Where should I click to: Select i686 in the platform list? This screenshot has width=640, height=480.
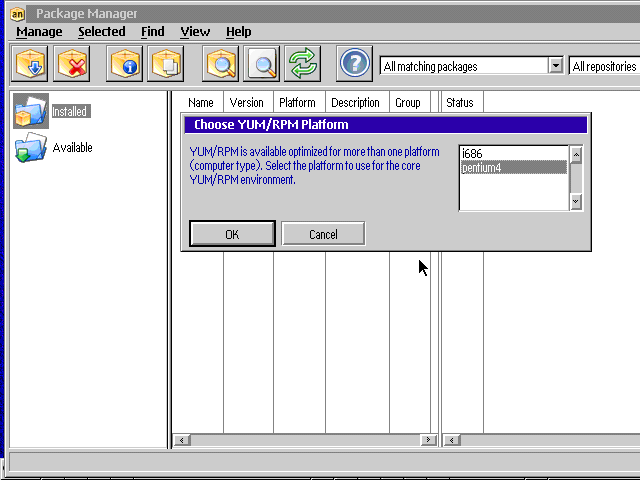coord(514,154)
